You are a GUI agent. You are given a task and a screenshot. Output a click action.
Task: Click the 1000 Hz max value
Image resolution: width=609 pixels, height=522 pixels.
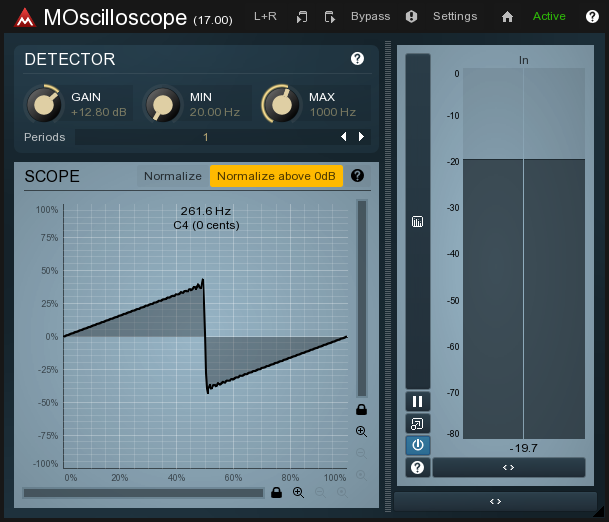[333, 112]
